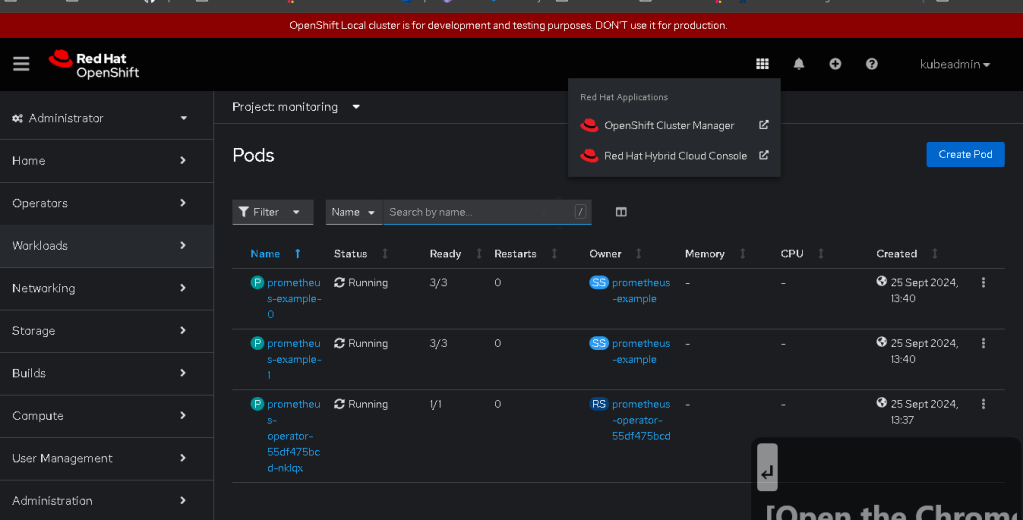This screenshot has width=1023, height=520.
Task: Click Running status of prometheus-example-0
Action: [x=361, y=283]
